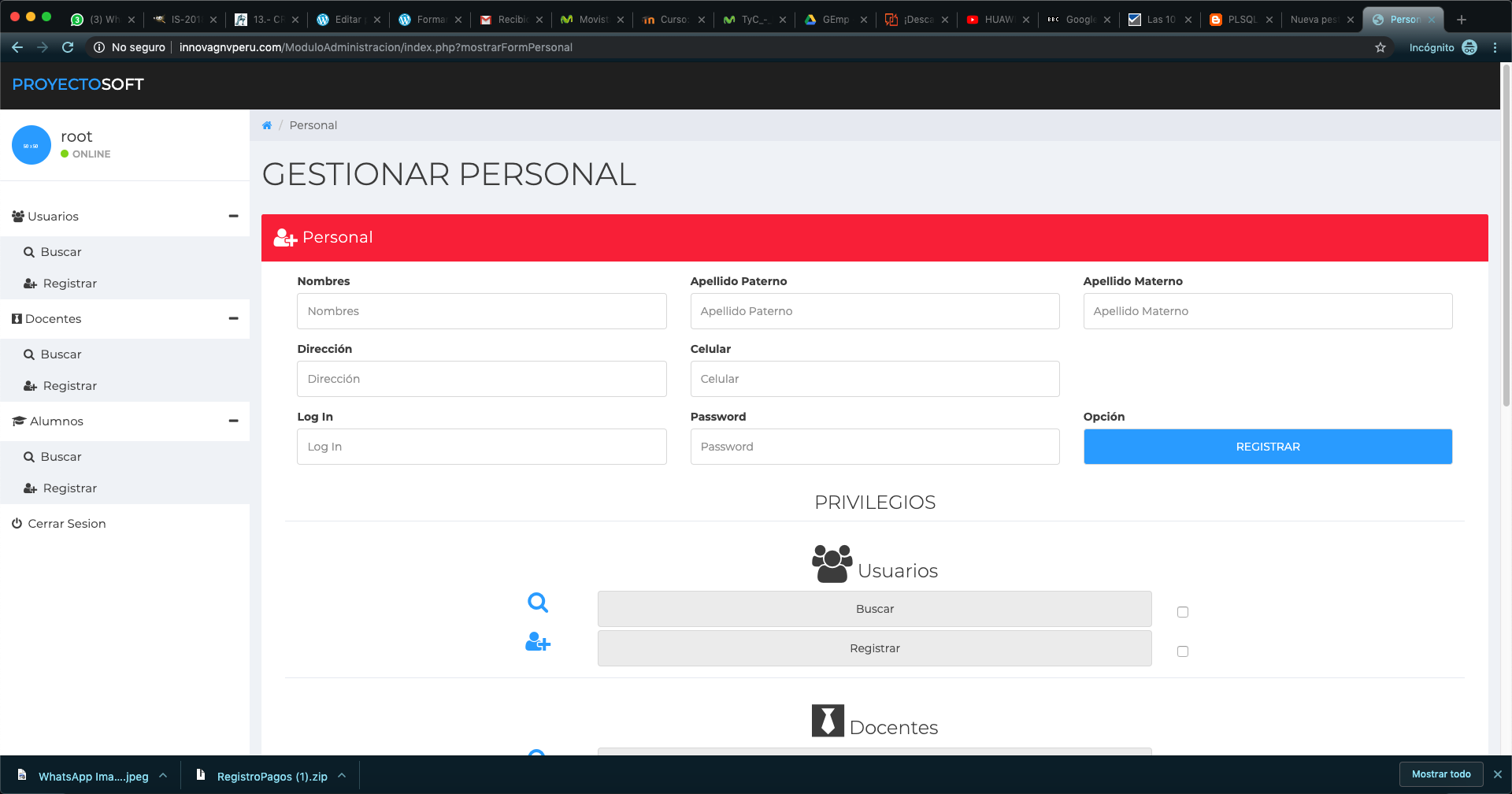Click the Mostrar todo downloads button
This screenshot has height=794, width=1512.
pyautogui.click(x=1440, y=774)
